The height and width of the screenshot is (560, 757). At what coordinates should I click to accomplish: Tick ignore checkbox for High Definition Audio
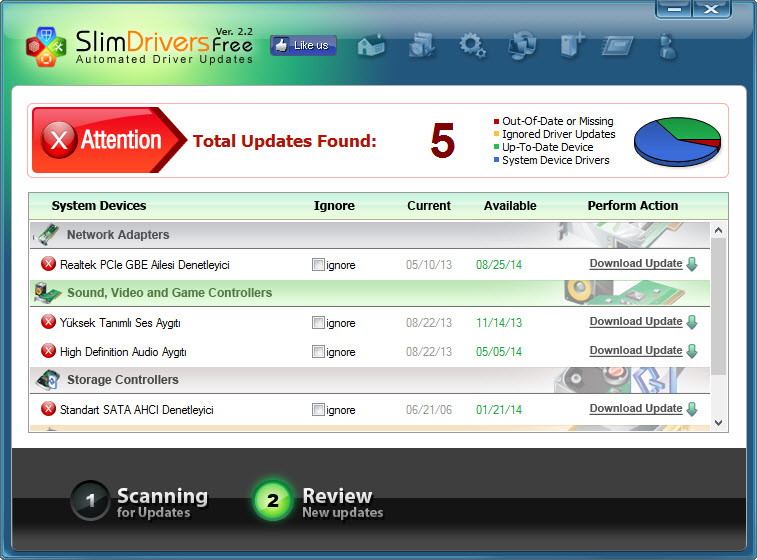[318, 351]
